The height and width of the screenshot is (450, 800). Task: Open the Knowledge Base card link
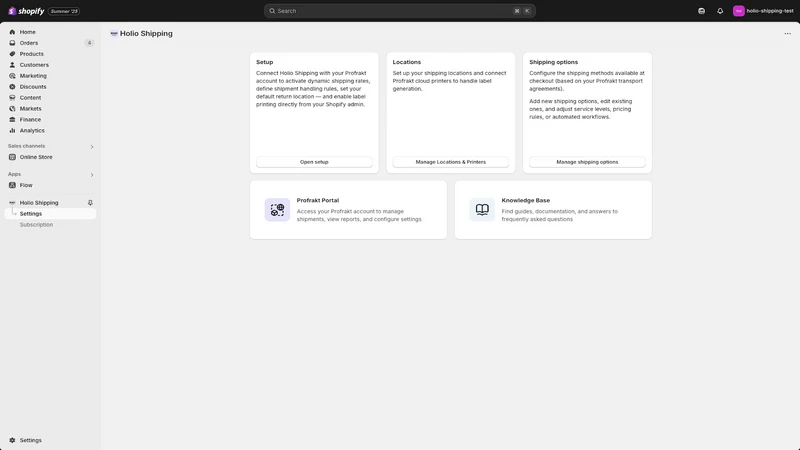[553, 210]
